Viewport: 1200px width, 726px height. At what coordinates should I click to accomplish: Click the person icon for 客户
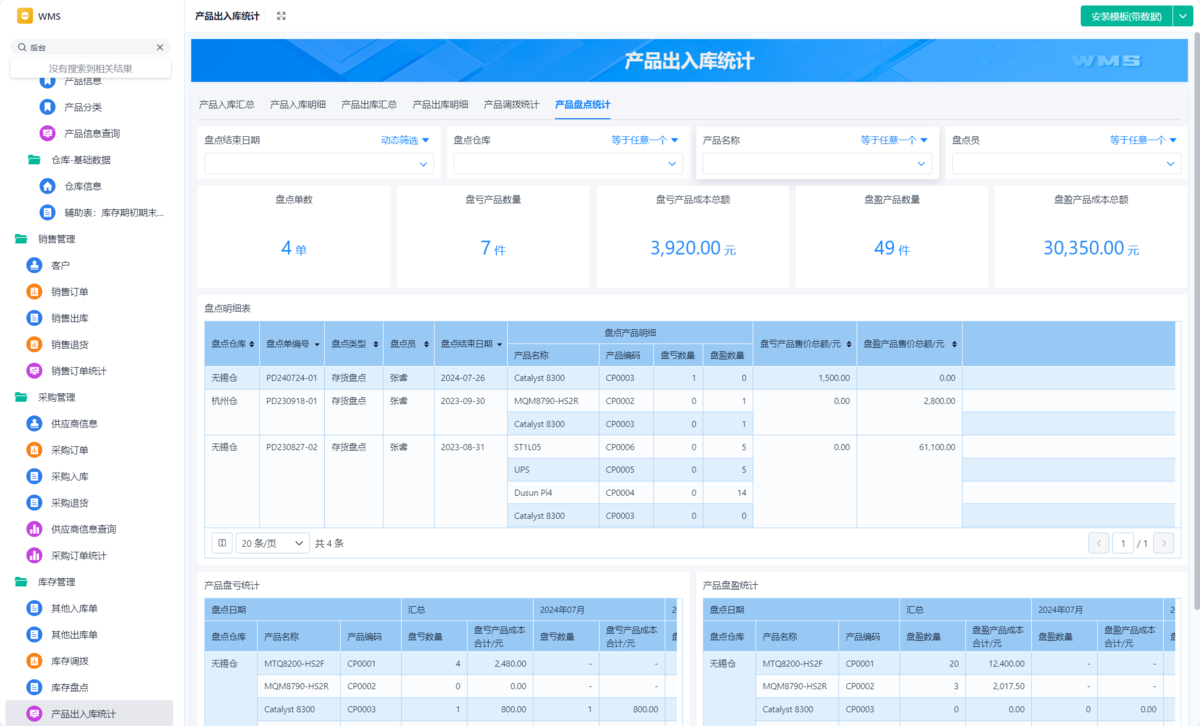click(34, 265)
